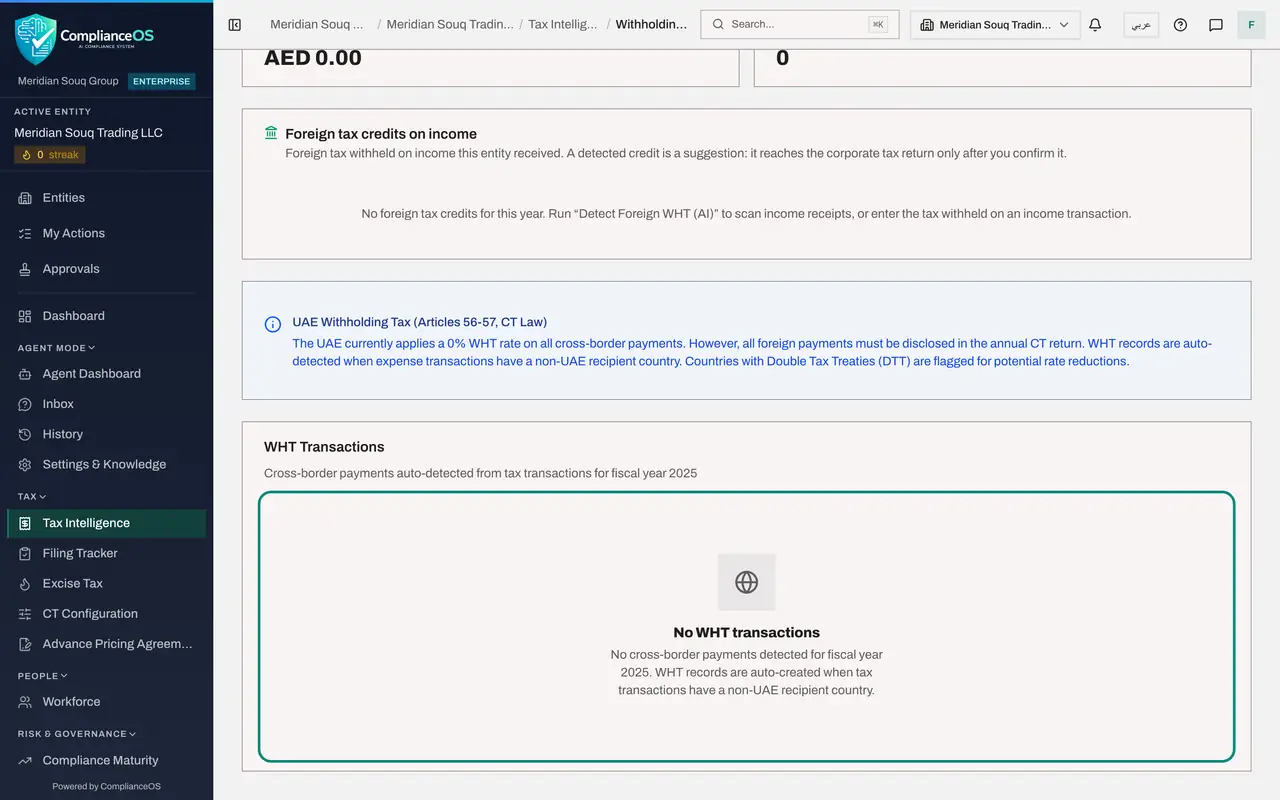Collapse the TAX sidebar section
The height and width of the screenshot is (800, 1280).
point(32,496)
